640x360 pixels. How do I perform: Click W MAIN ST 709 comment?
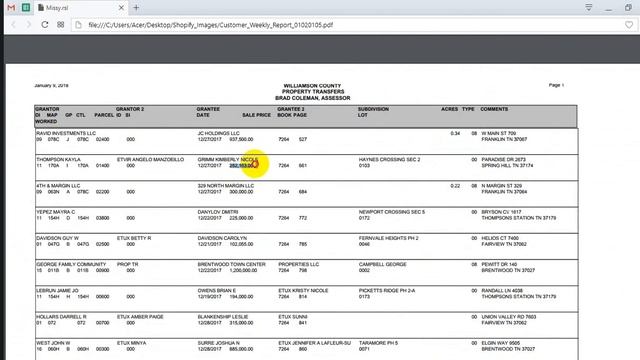499,133
